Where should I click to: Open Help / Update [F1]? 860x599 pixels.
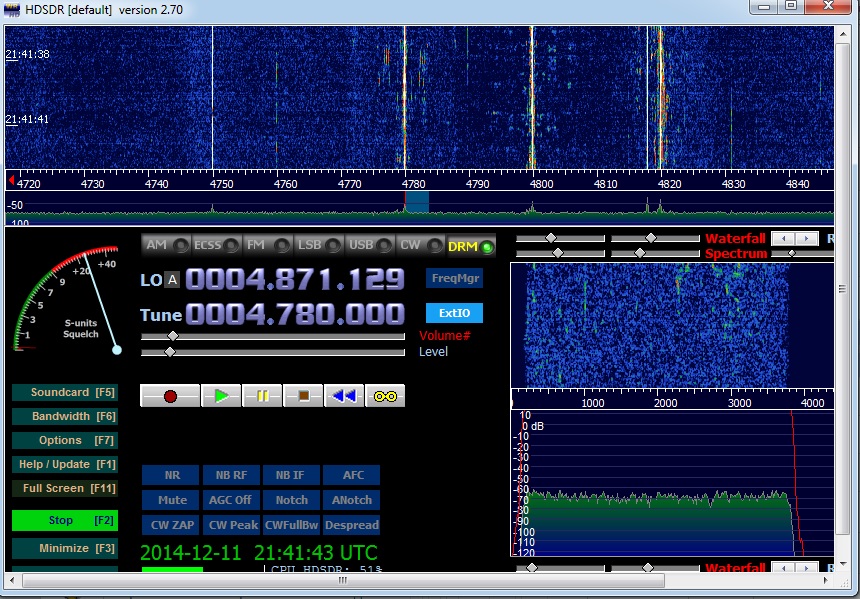[65, 465]
